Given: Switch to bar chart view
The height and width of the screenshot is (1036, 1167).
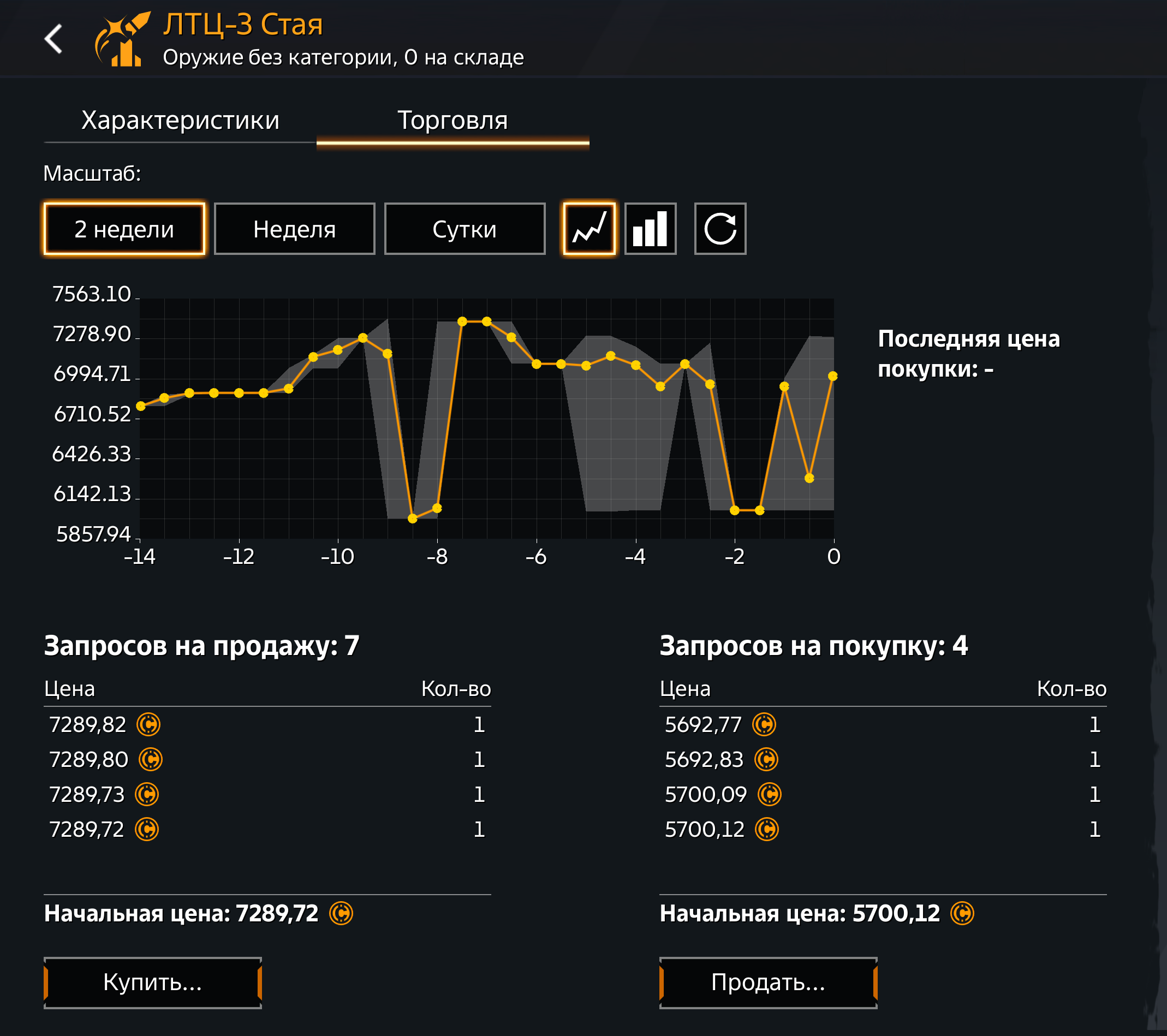Looking at the screenshot, I should click(650, 229).
